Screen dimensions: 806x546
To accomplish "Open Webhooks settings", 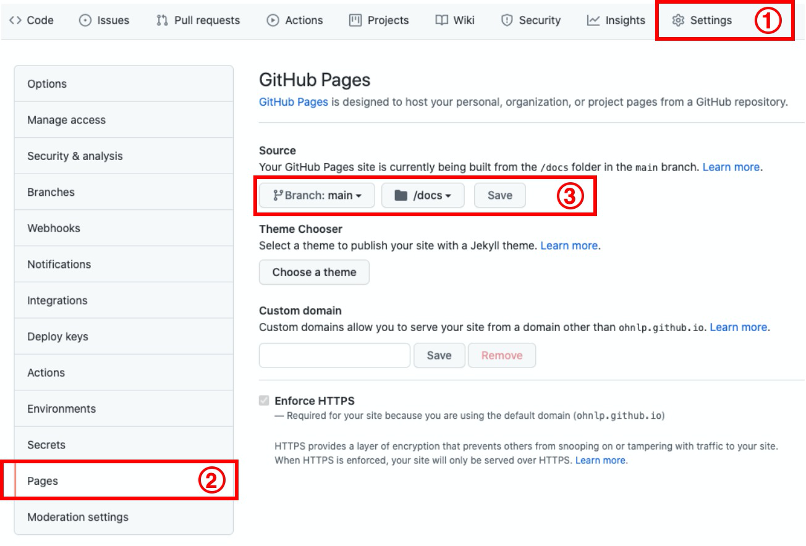I will click(x=124, y=228).
